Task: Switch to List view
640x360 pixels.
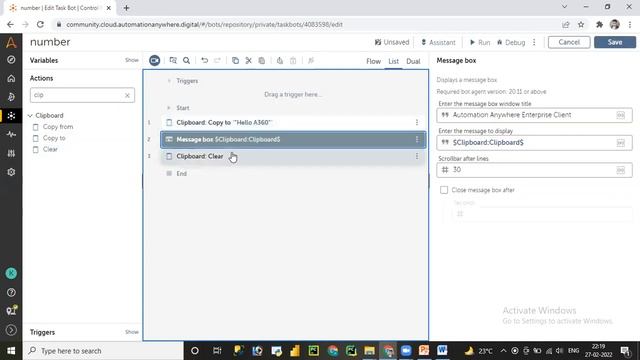Action: pyautogui.click(x=393, y=61)
